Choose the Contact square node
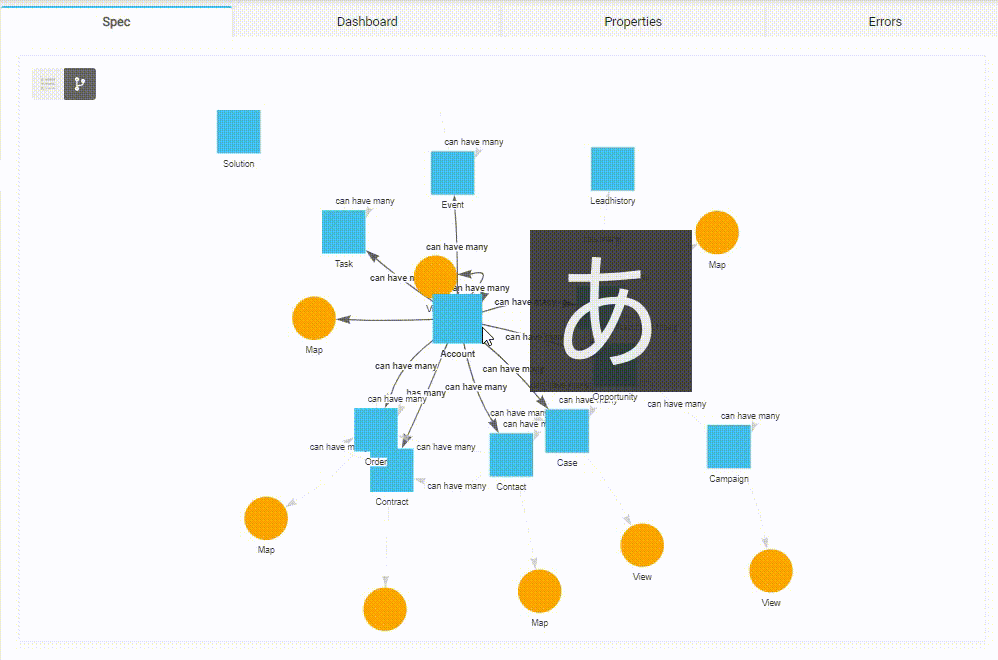 511,455
